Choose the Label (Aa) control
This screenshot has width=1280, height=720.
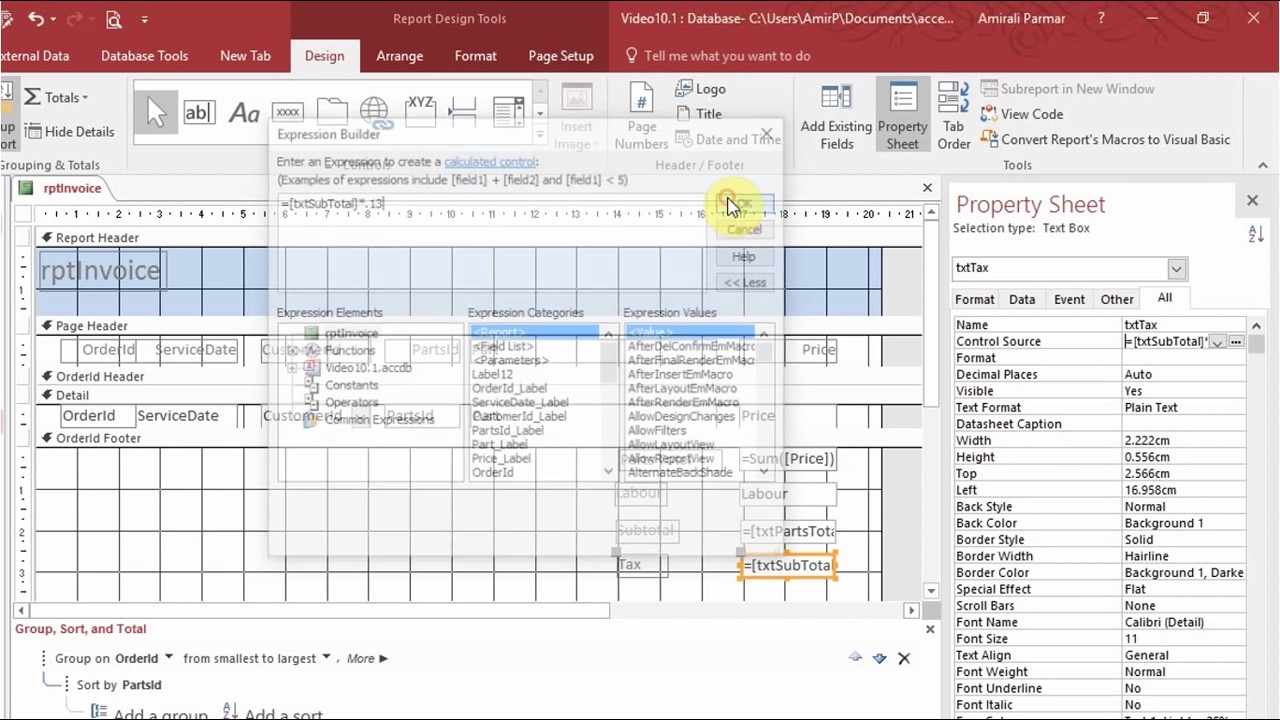pyautogui.click(x=244, y=112)
